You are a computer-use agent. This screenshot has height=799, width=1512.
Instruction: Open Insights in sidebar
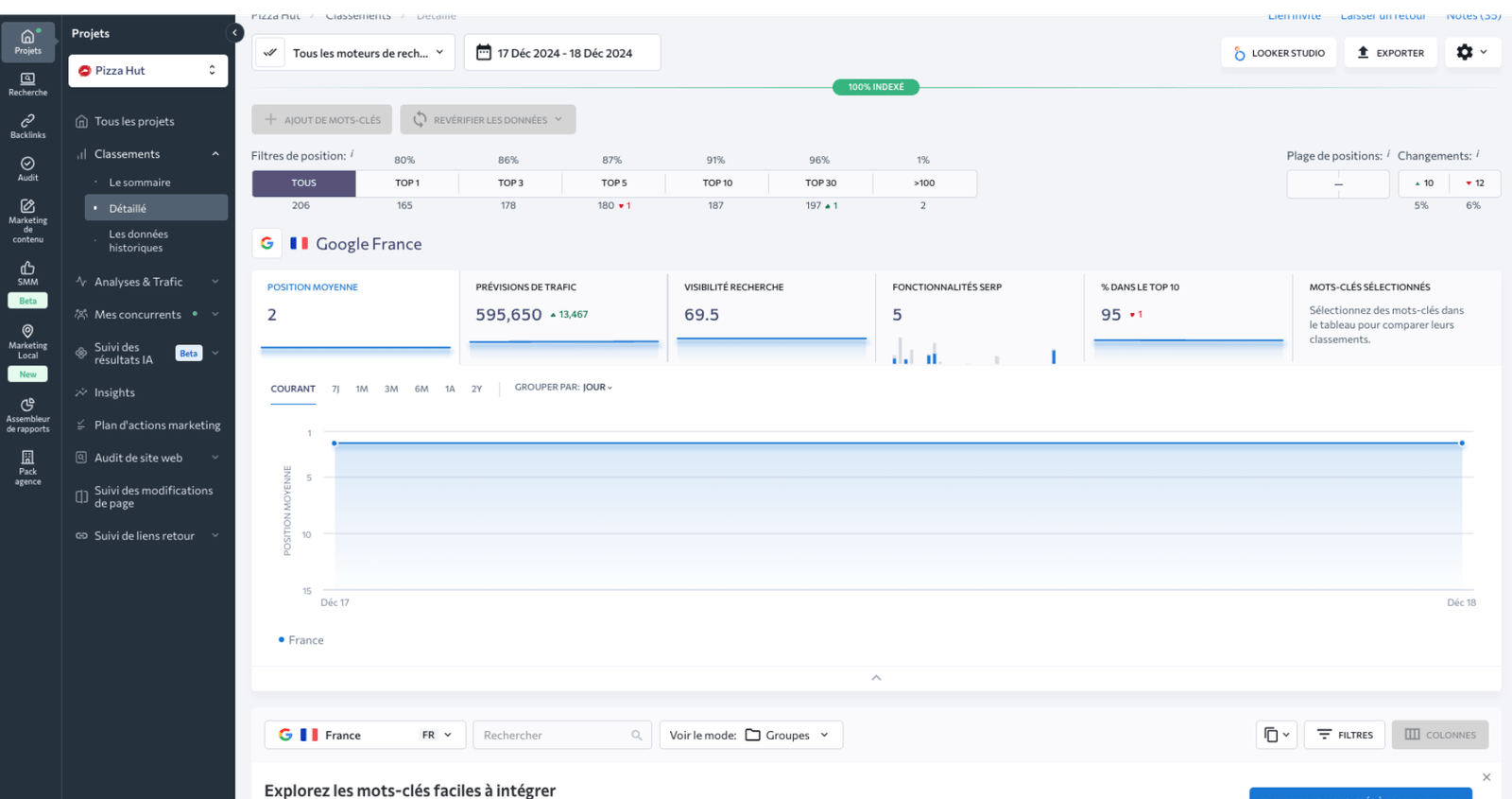coord(114,392)
